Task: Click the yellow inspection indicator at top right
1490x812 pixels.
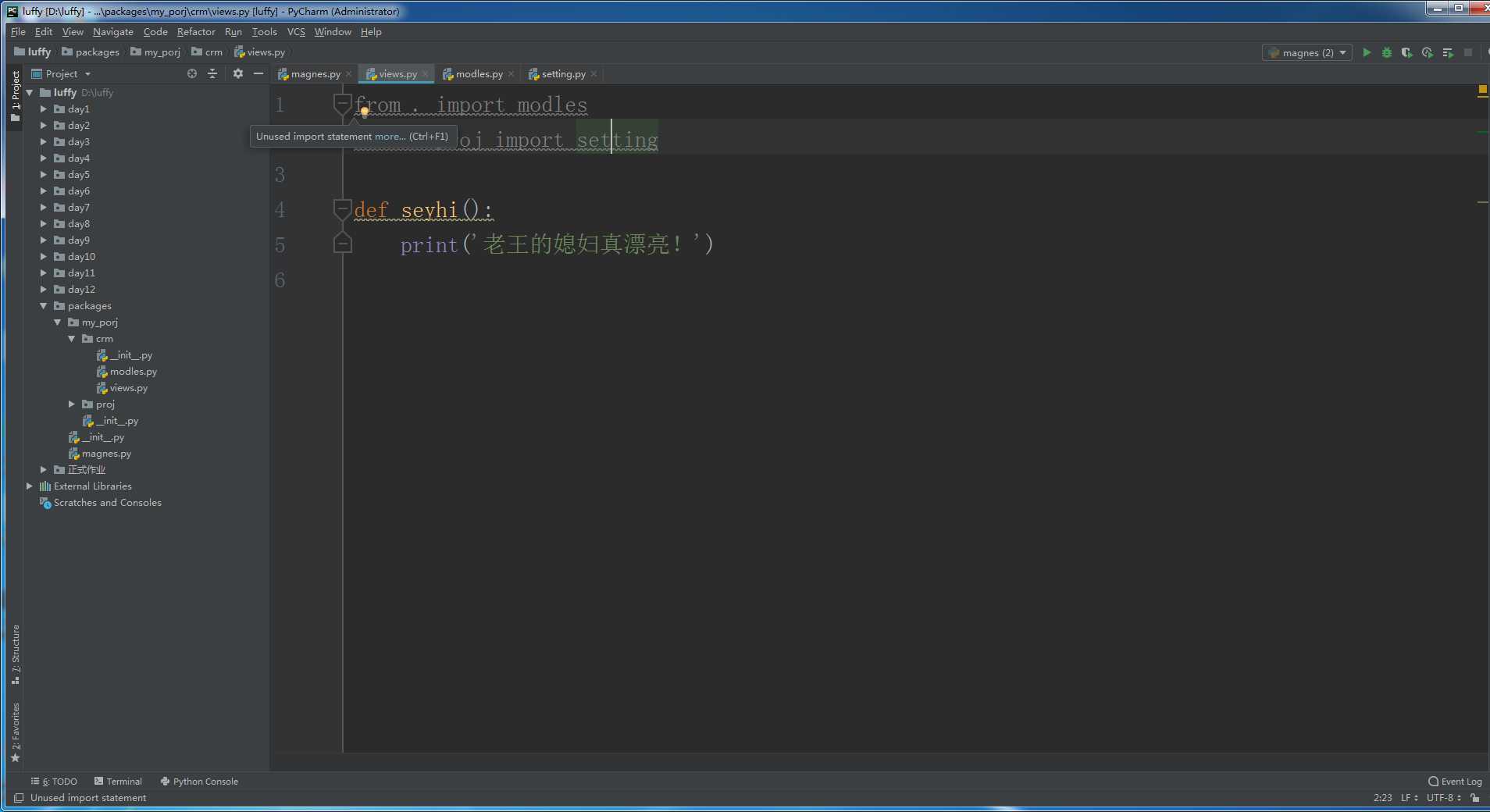Action: 1482,90
